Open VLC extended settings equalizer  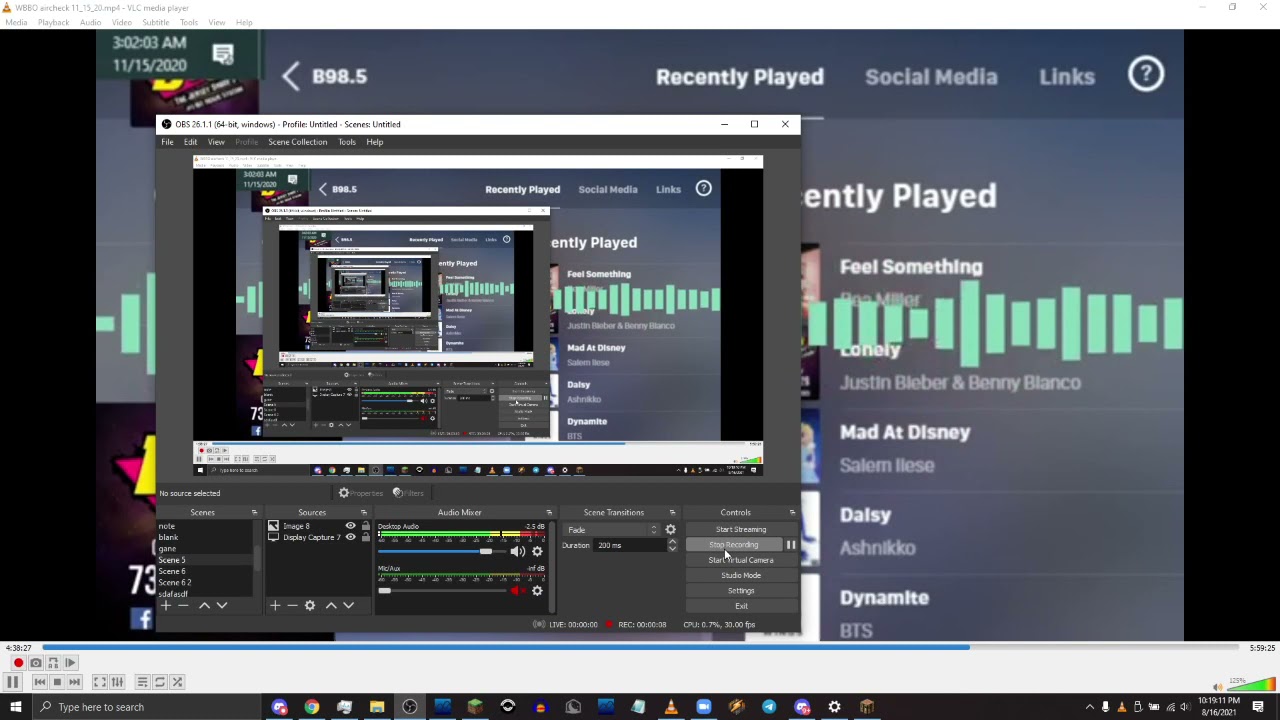click(x=117, y=682)
